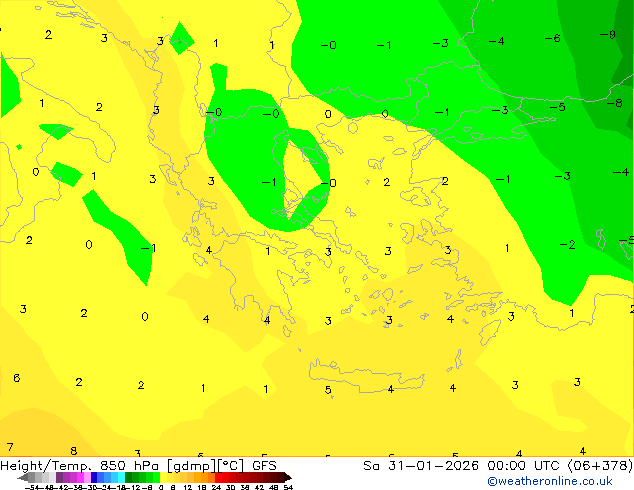
Task: Select the Height/Temp. 850 hPa title text
Action: point(80,466)
